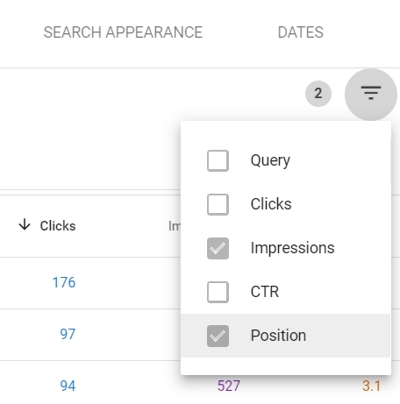The height and width of the screenshot is (404, 400).
Task: Tick the Query checkbox
Action: click(x=218, y=161)
